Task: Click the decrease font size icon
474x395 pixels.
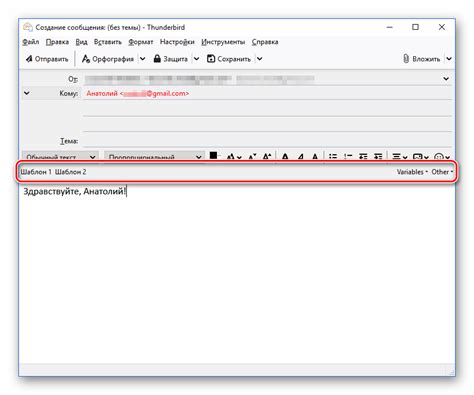Action: (x=252, y=156)
